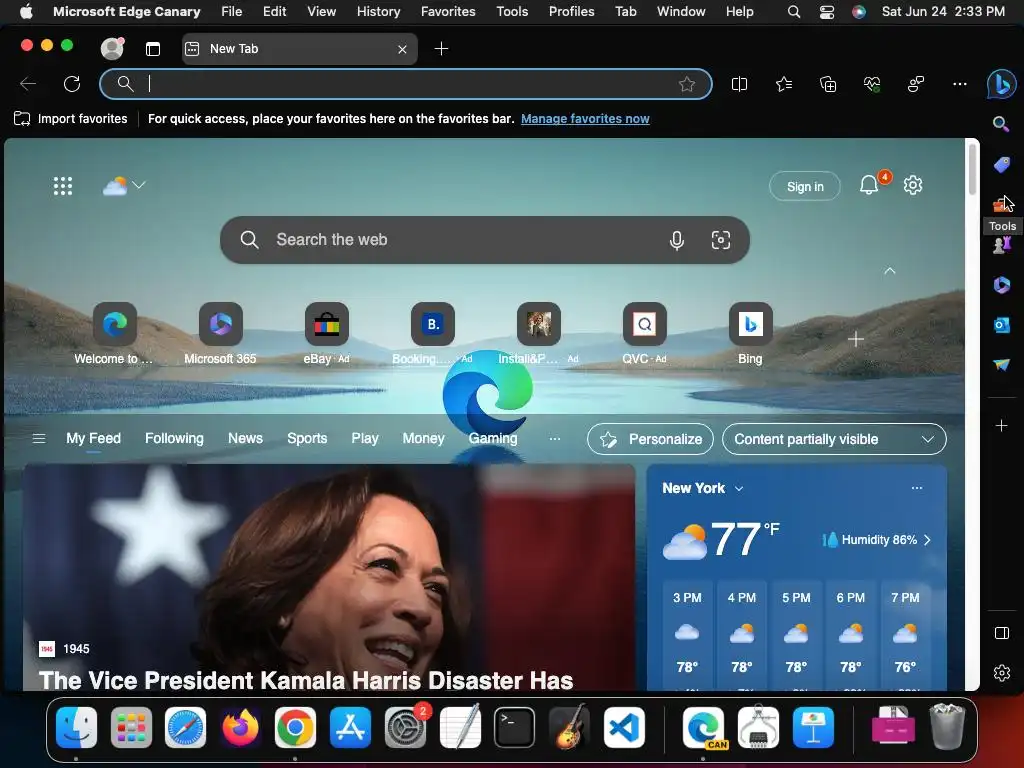The image size is (1024, 768).
Task: Open Browser essentials heart icon
Action: click(872, 84)
